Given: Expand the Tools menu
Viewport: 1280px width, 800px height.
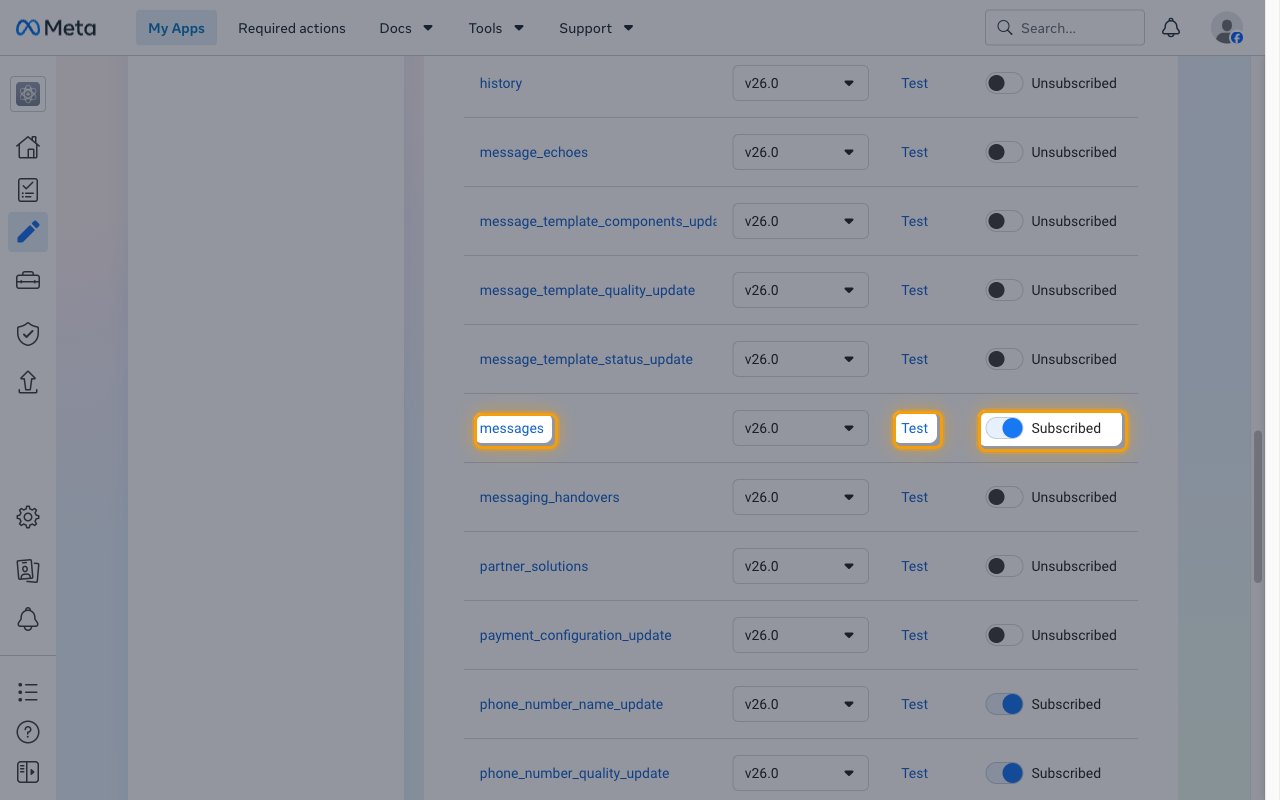Looking at the screenshot, I should click(496, 28).
